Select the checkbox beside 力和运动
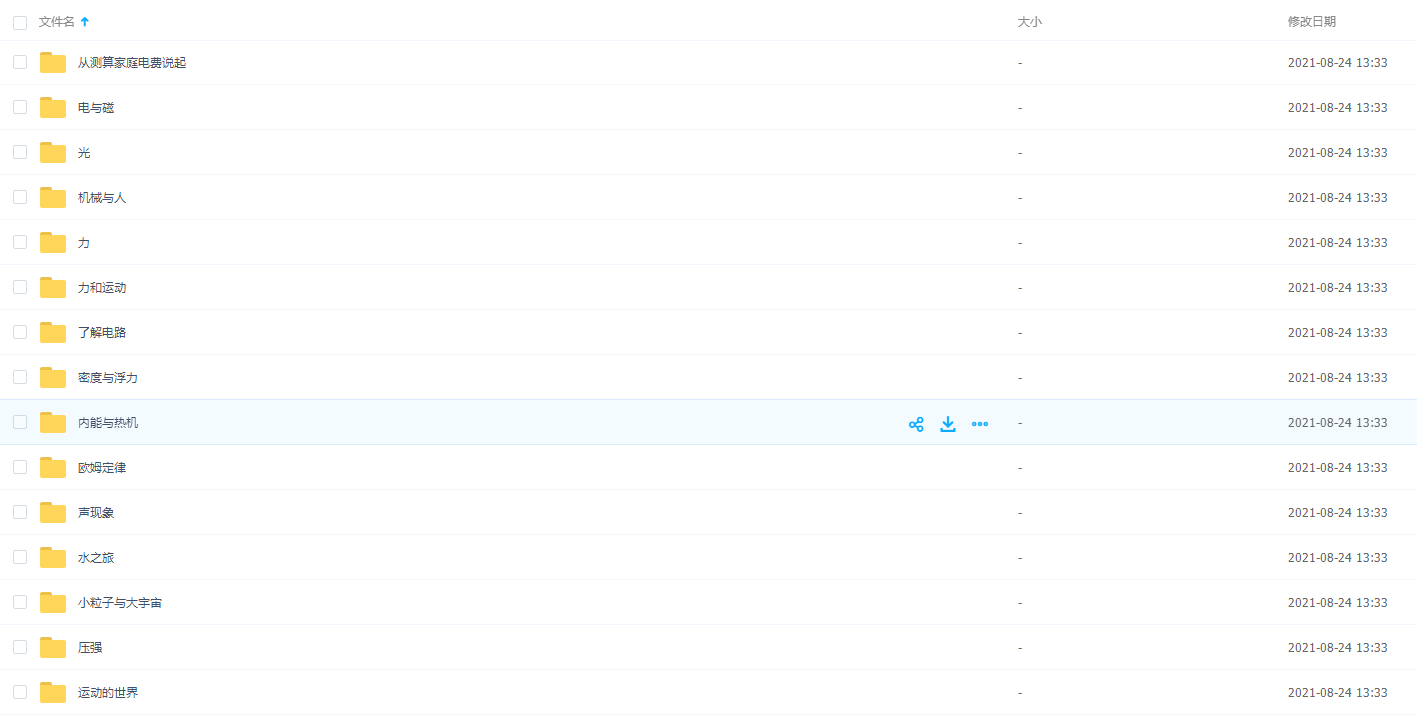This screenshot has width=1417, height=728. pyautogui.click(x=20, y=287)
